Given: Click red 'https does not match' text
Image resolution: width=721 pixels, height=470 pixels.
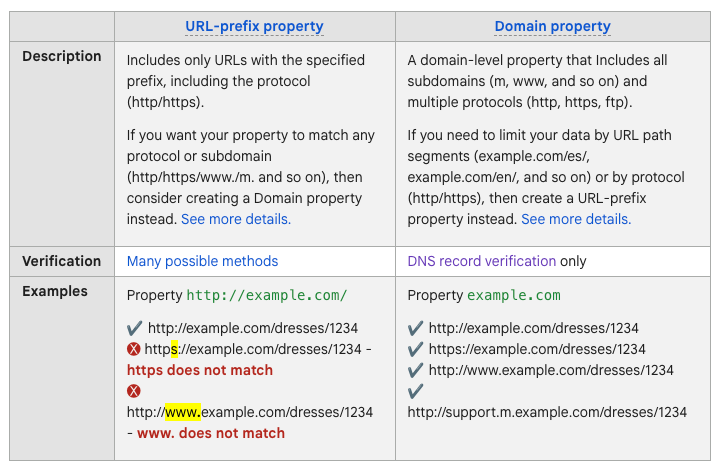Looking at the screenshot, I should (x=200, y=370).
